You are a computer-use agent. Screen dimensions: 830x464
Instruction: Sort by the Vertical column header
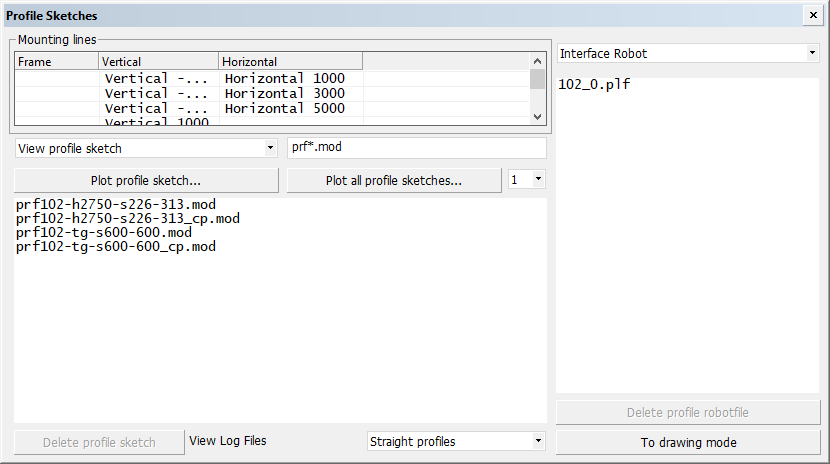[x=158, y=62]
